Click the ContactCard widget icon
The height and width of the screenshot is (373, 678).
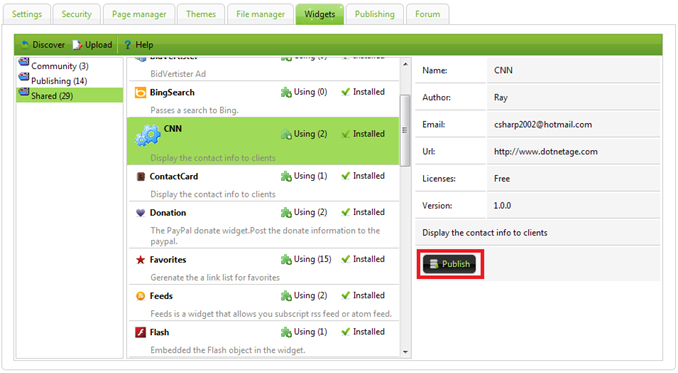click(x=141, y=176)
